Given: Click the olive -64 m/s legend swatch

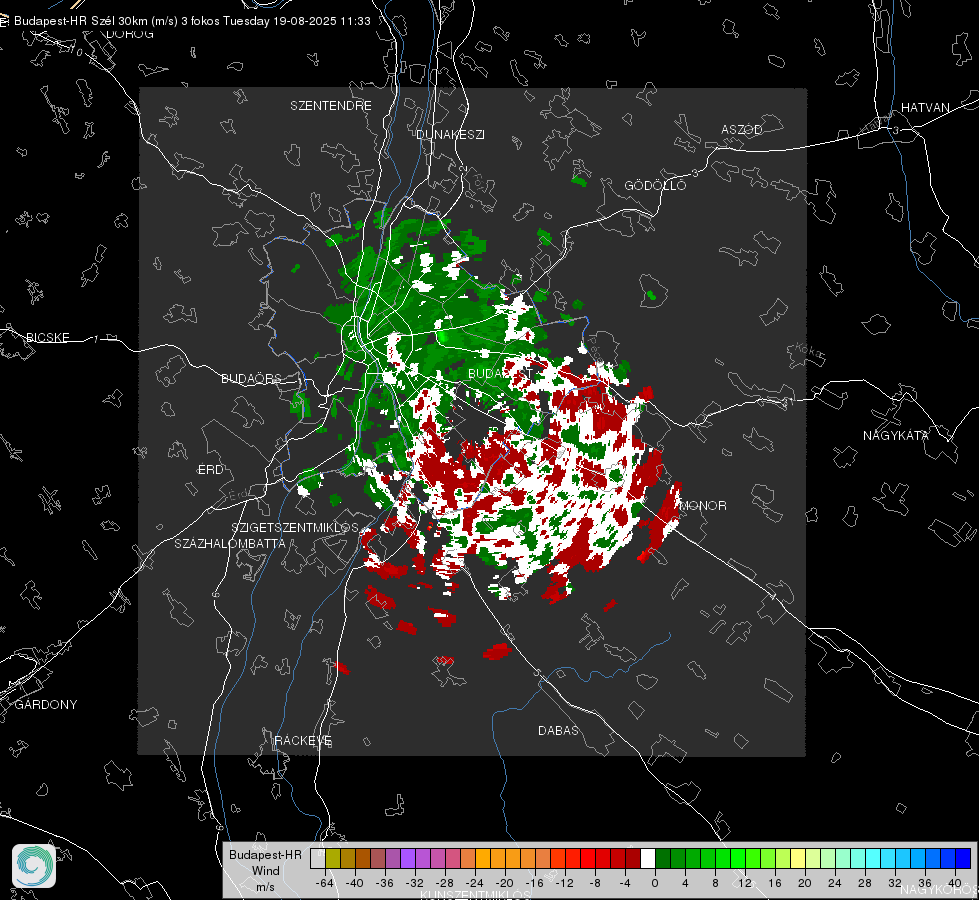Looking at the screenshot, I should (332, 858).
